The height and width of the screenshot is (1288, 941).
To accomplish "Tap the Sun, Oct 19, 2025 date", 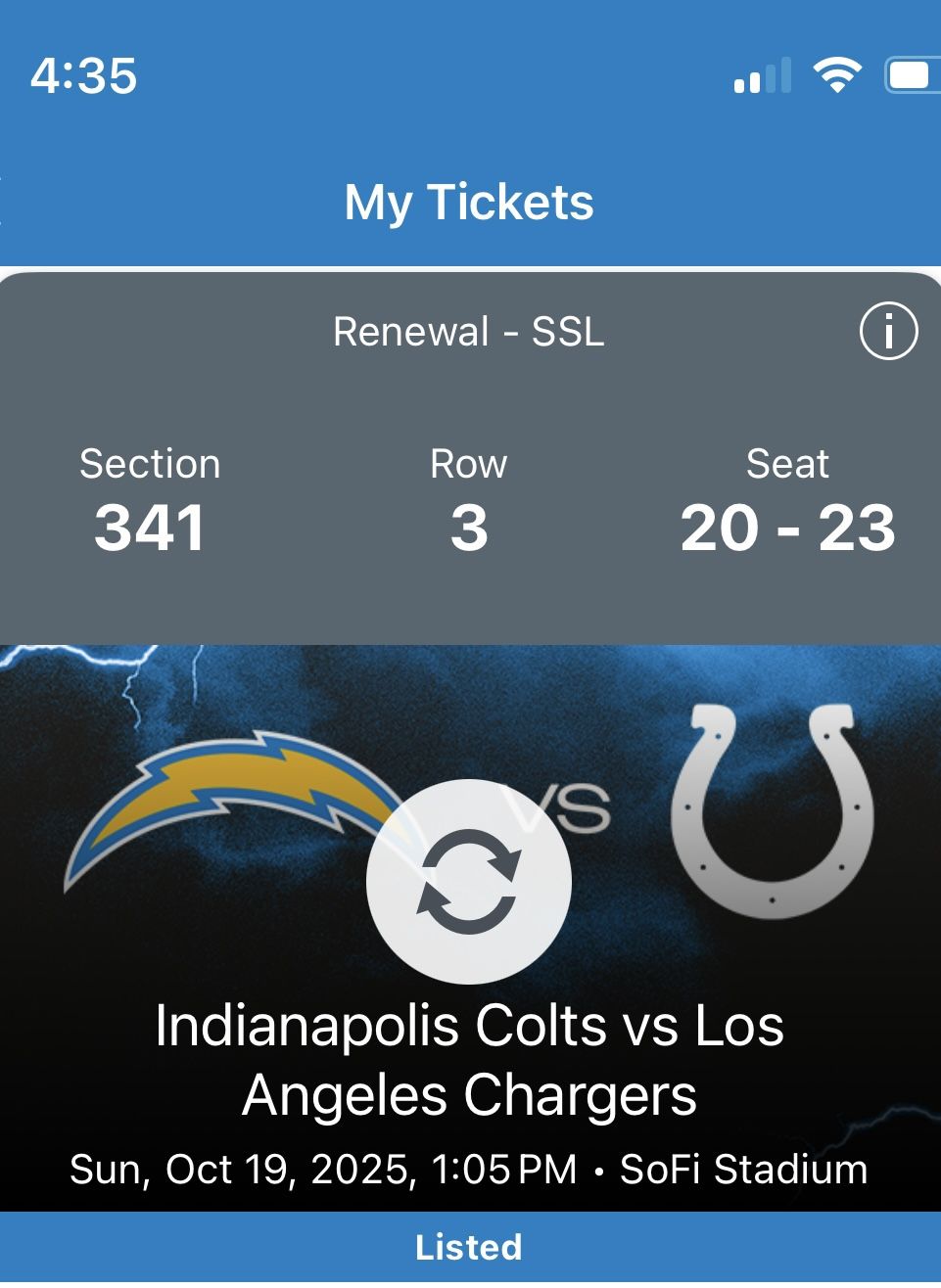I will pos(239,1170).
